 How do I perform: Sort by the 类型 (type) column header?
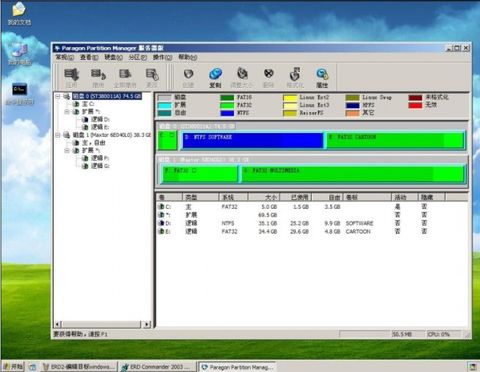click(x=200, y=197)
